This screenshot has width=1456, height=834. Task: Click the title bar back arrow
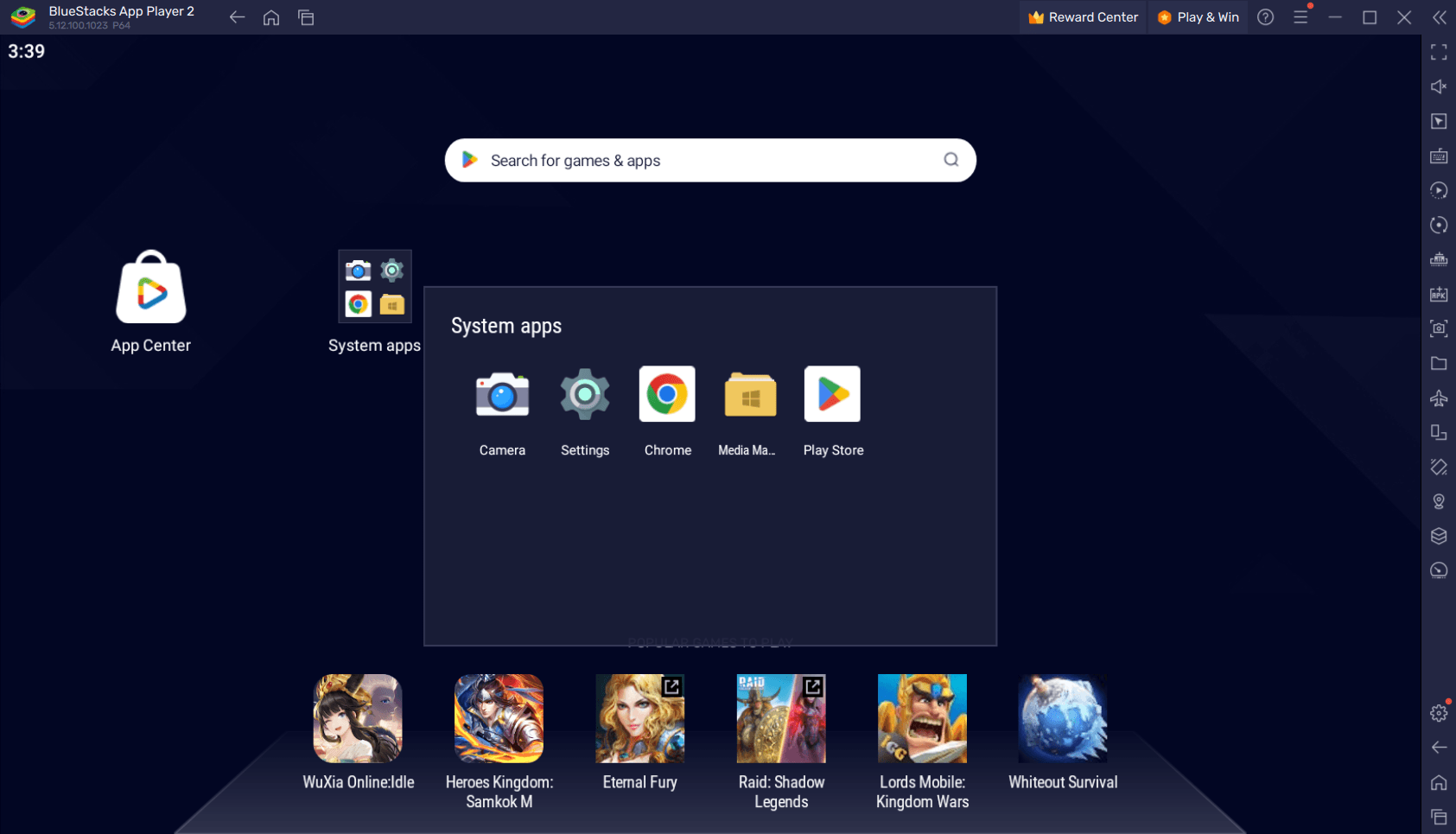(237, 17)
